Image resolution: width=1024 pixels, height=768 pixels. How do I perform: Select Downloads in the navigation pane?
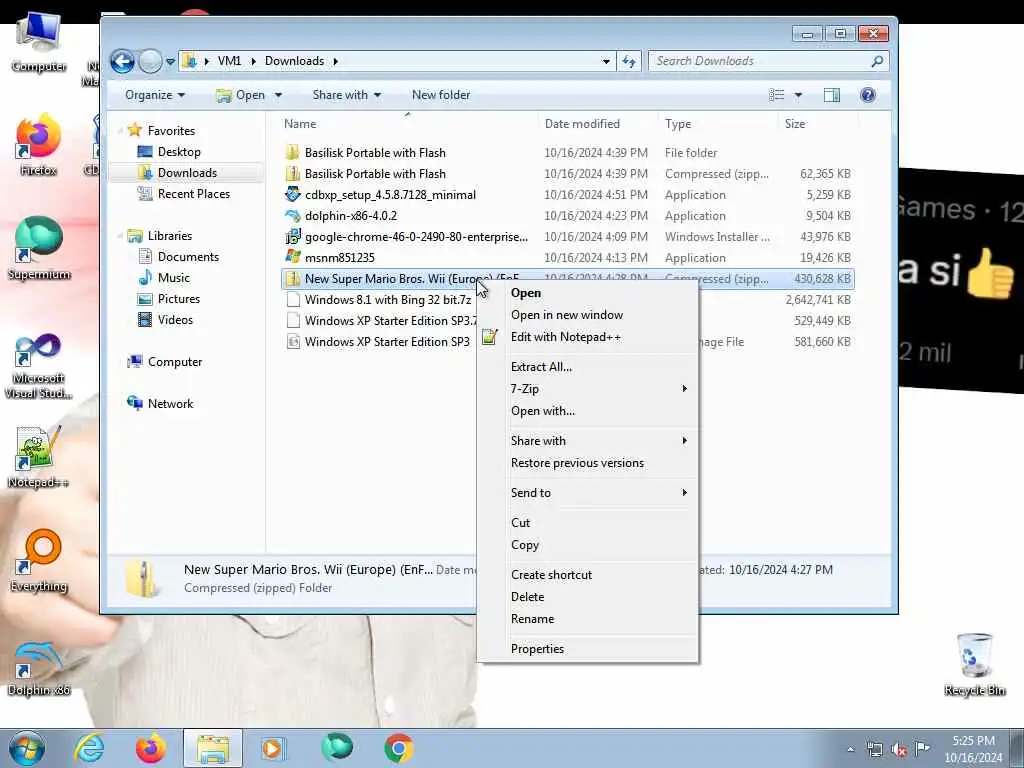[x=187, y=172]
